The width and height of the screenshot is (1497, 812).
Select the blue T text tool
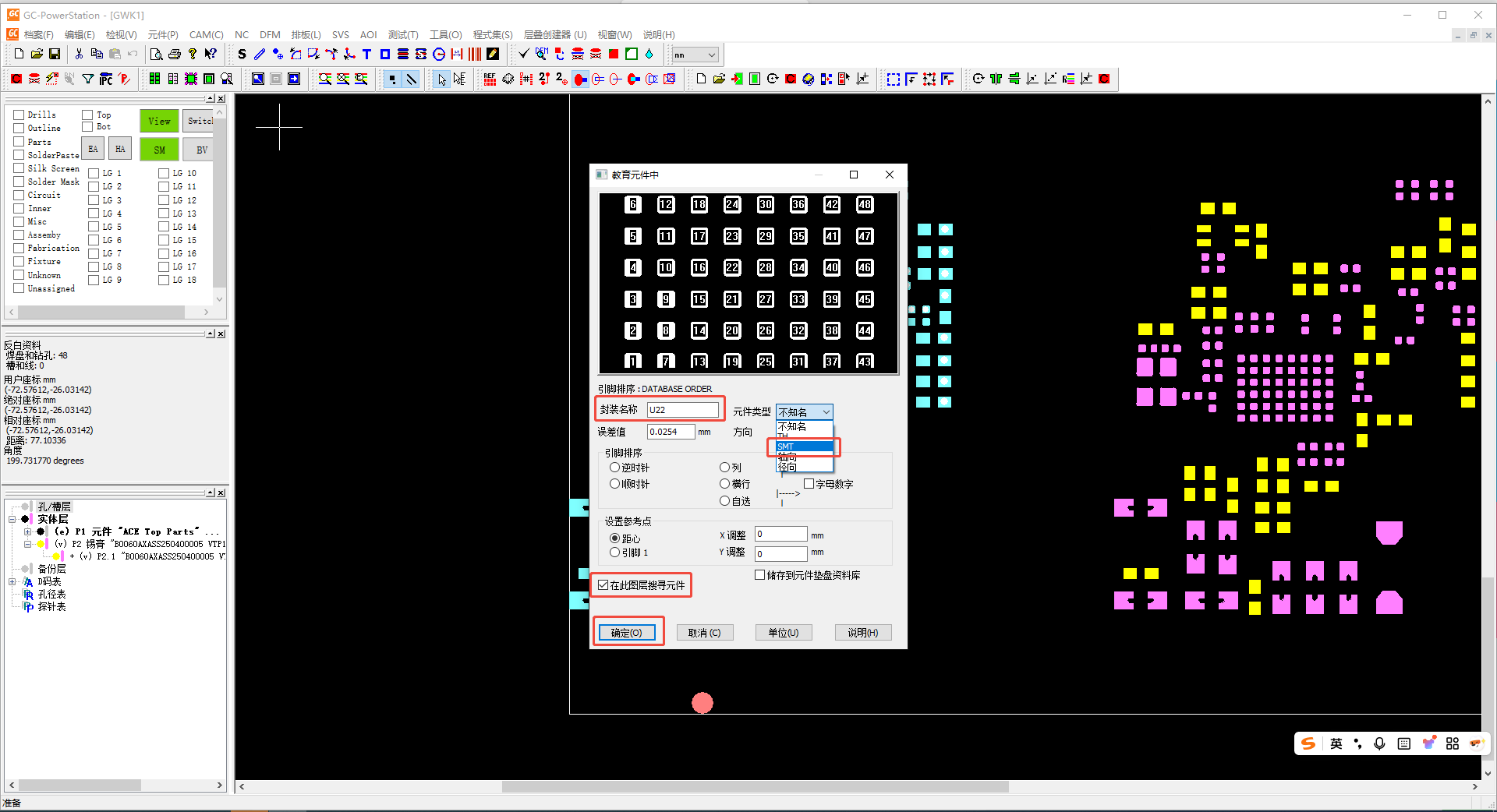[366, 54]
